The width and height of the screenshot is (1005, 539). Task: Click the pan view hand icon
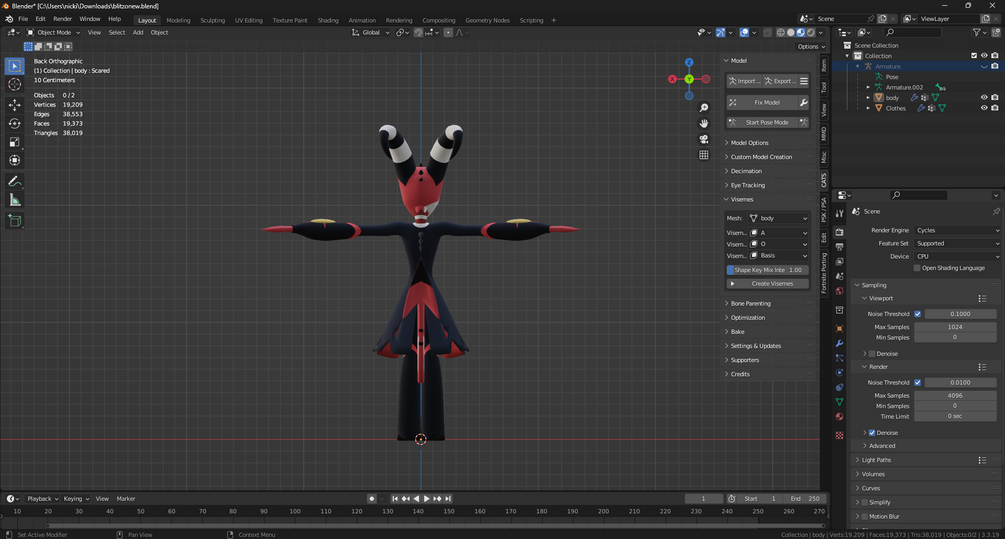(x=704, y=123)
